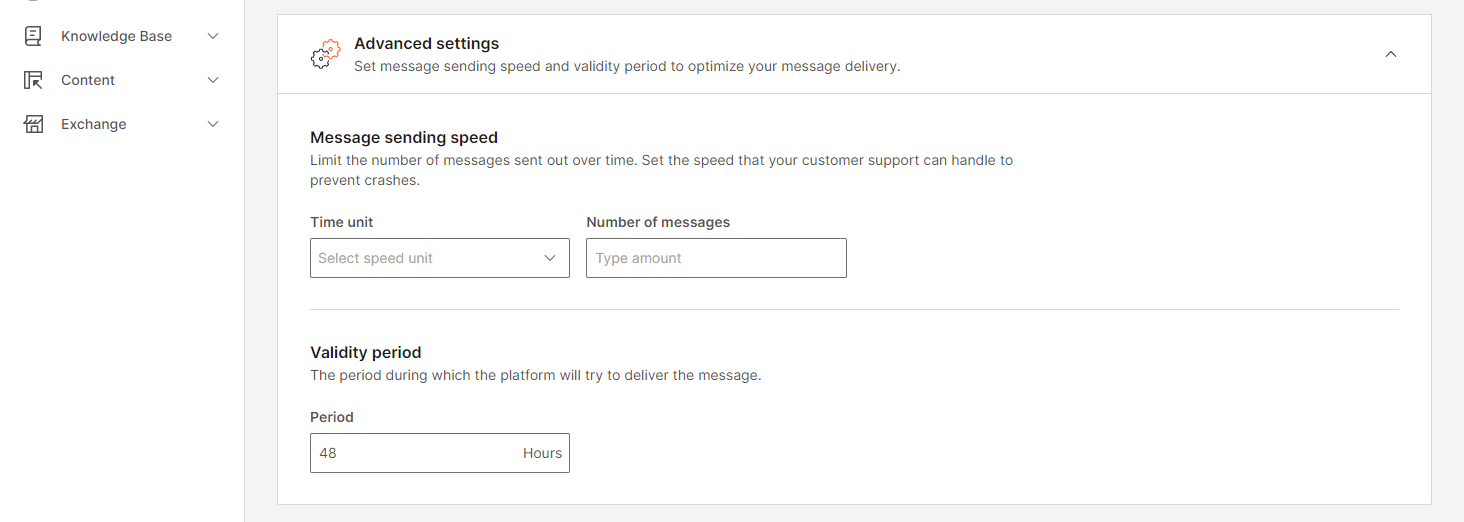1464x522 pixels.
Task: Expand the Knowledge Base menu chevron
Action: [212, 36]
